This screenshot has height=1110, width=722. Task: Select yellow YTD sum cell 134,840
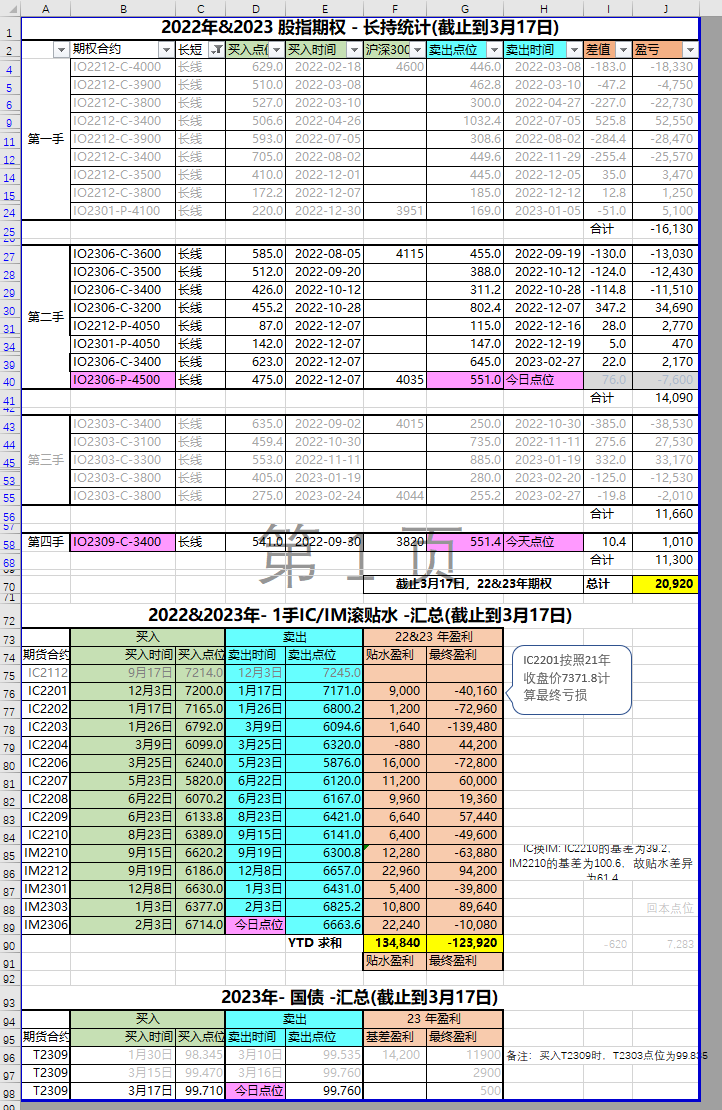[395, 944]
